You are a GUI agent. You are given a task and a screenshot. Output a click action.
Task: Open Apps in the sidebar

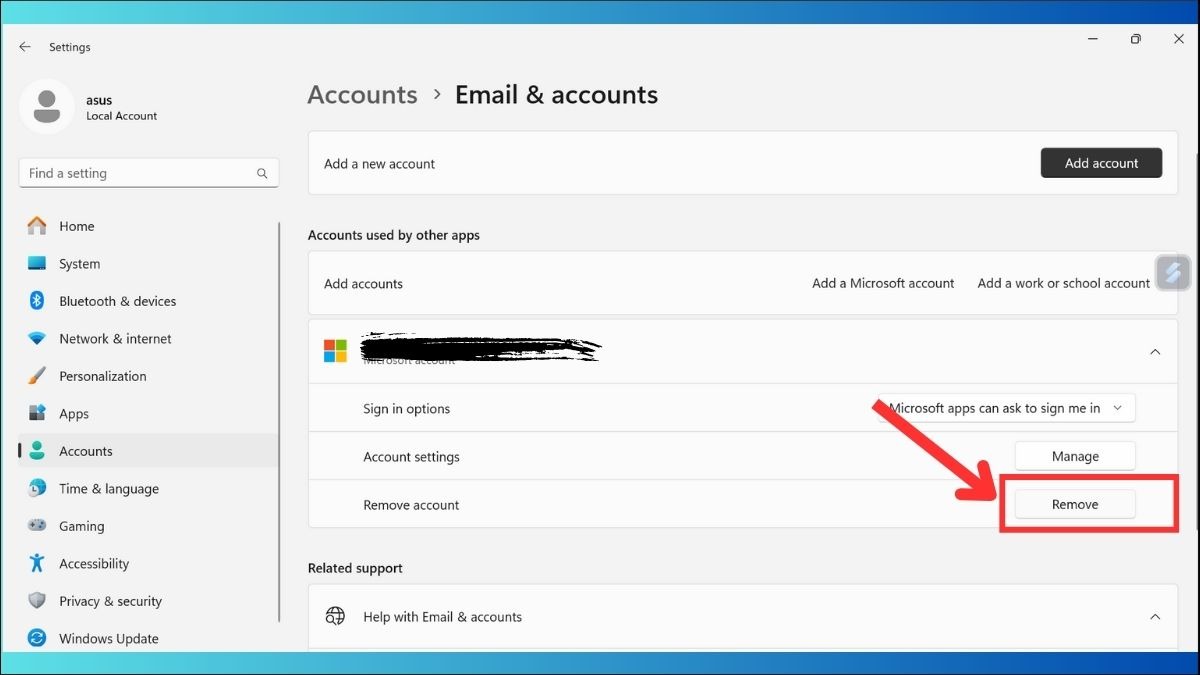click(x=149, y=414)
